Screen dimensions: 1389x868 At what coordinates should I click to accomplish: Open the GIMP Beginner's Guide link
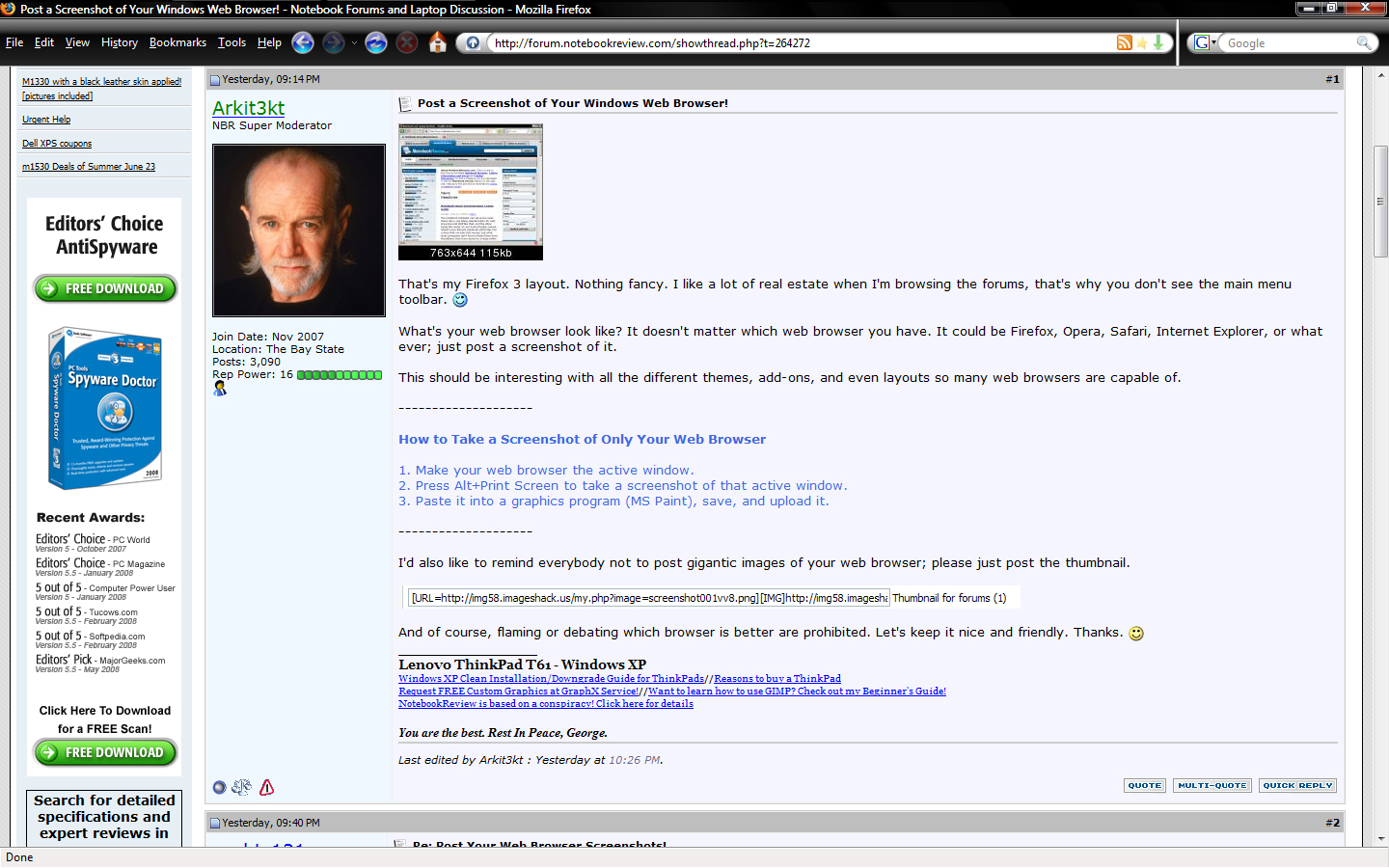point(797,692)
